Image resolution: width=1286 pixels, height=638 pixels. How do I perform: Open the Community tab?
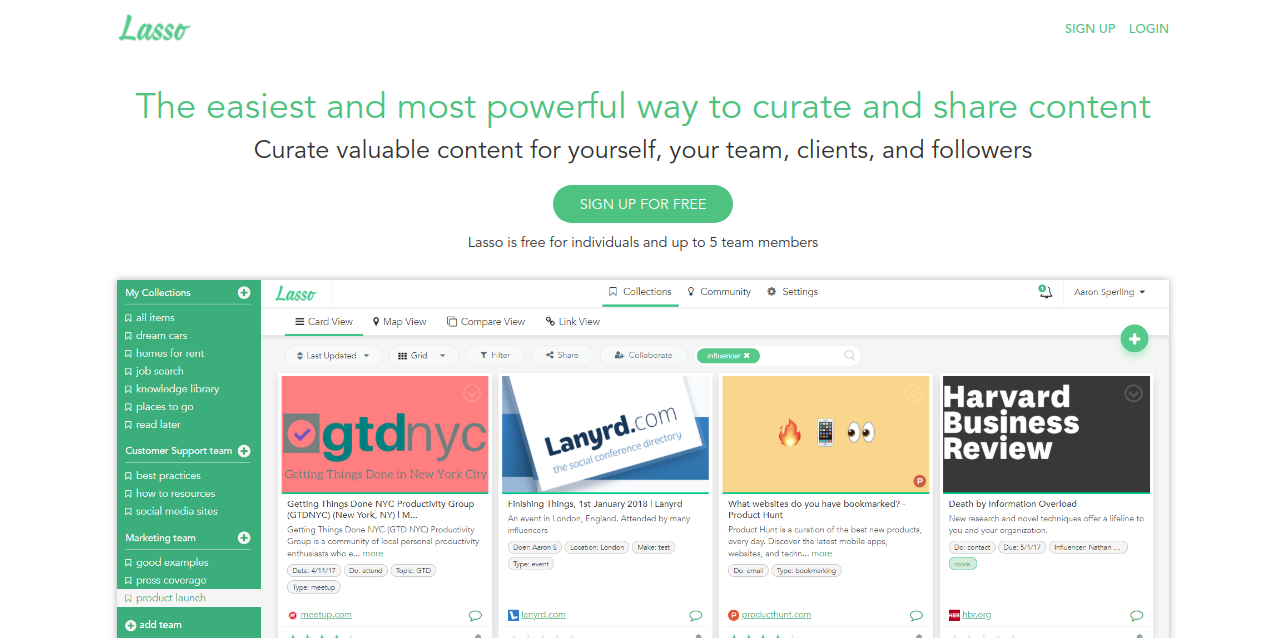coord(719,292)
